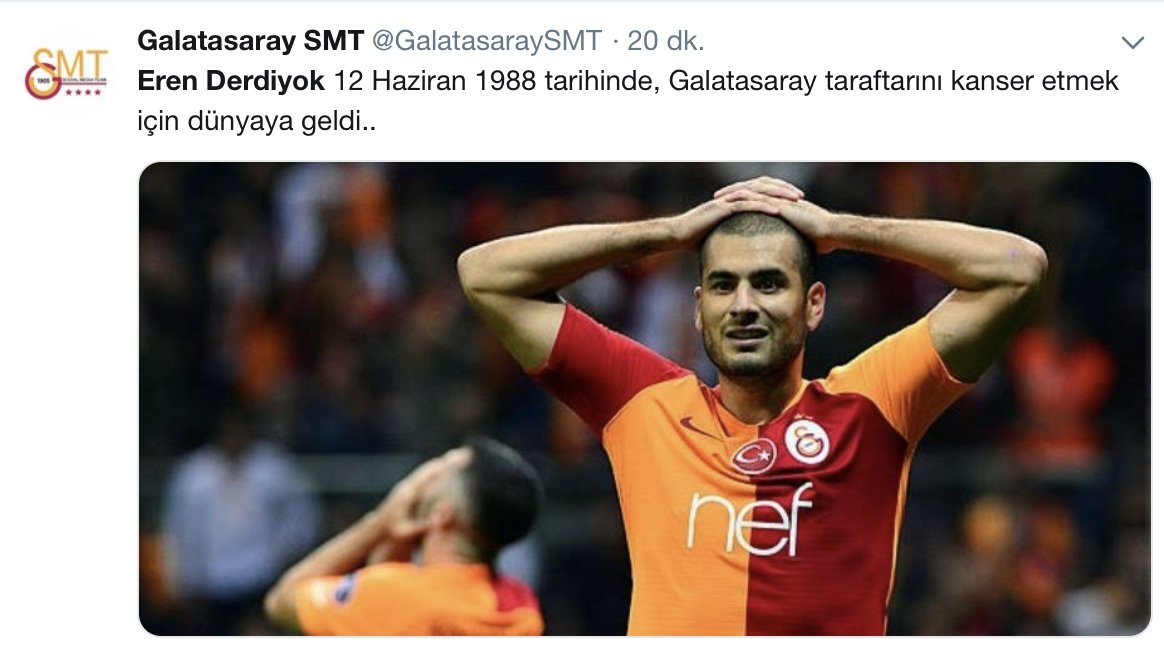Screen dimensions: 1164x660
Task: Click the 1905 circle emblem in the avatar
Action: tap(42, 81)
